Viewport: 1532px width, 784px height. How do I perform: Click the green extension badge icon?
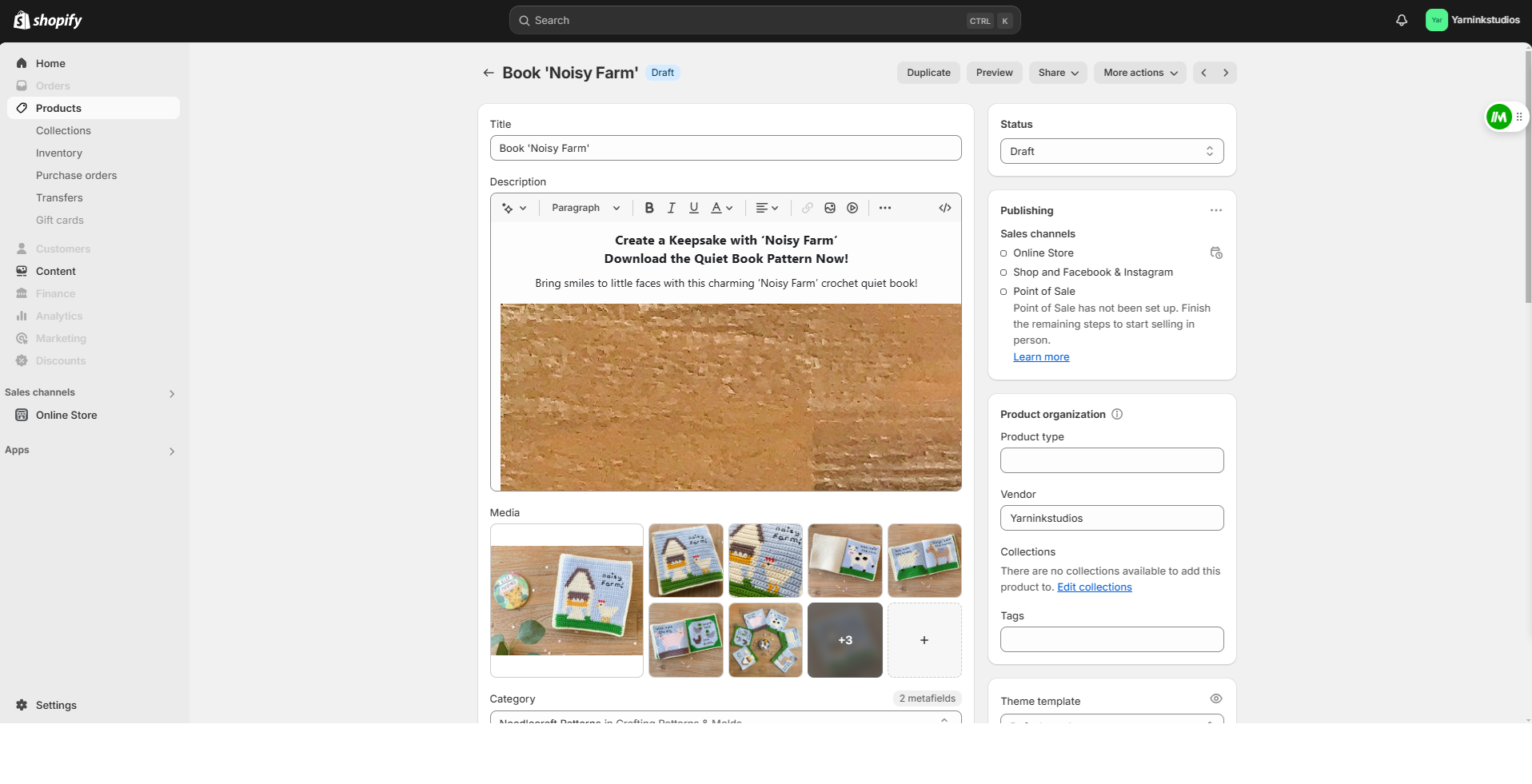(x=1499, y=117)
